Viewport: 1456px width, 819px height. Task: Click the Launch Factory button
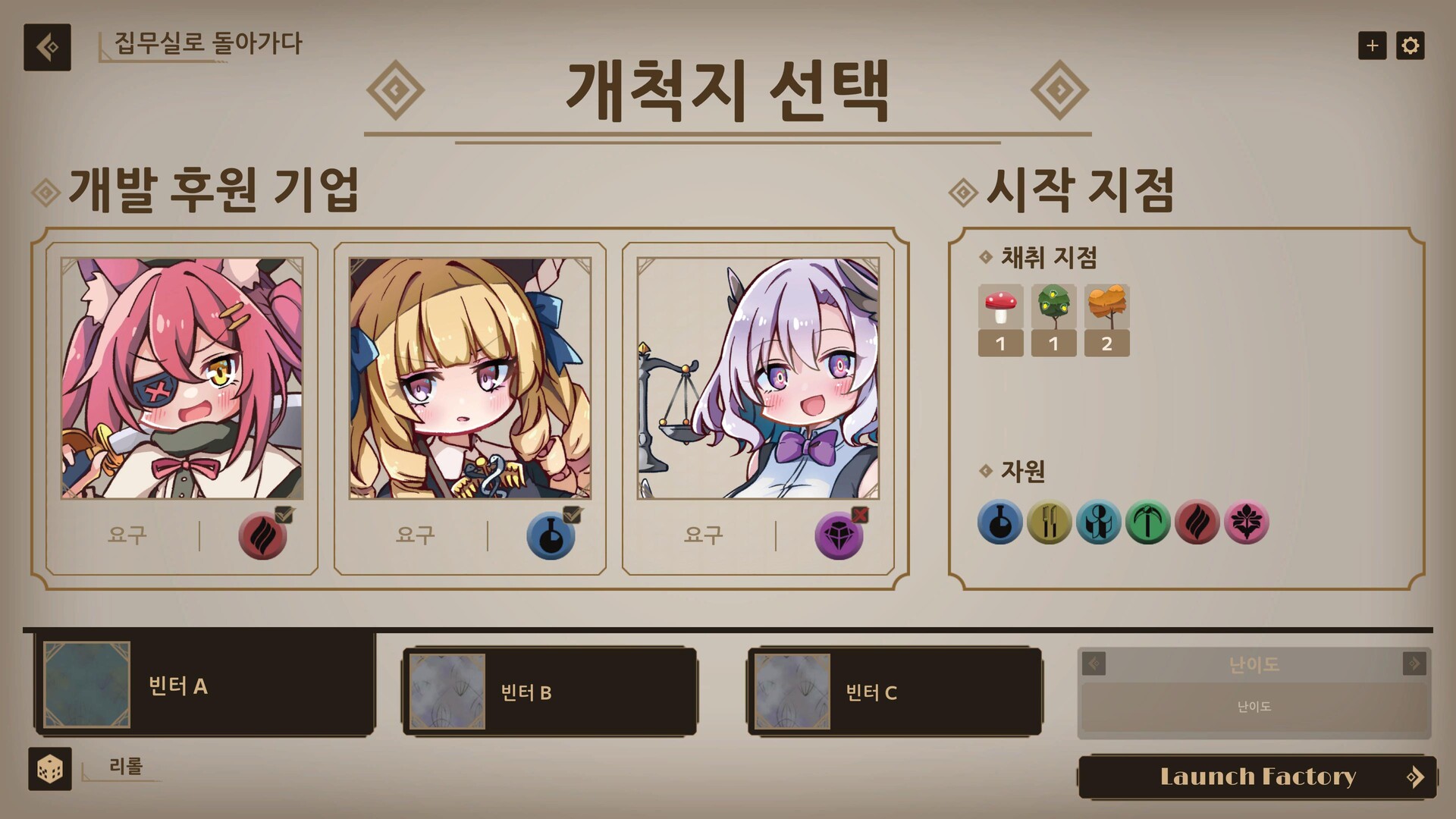pyautogui.click(x=1257, y=777)
